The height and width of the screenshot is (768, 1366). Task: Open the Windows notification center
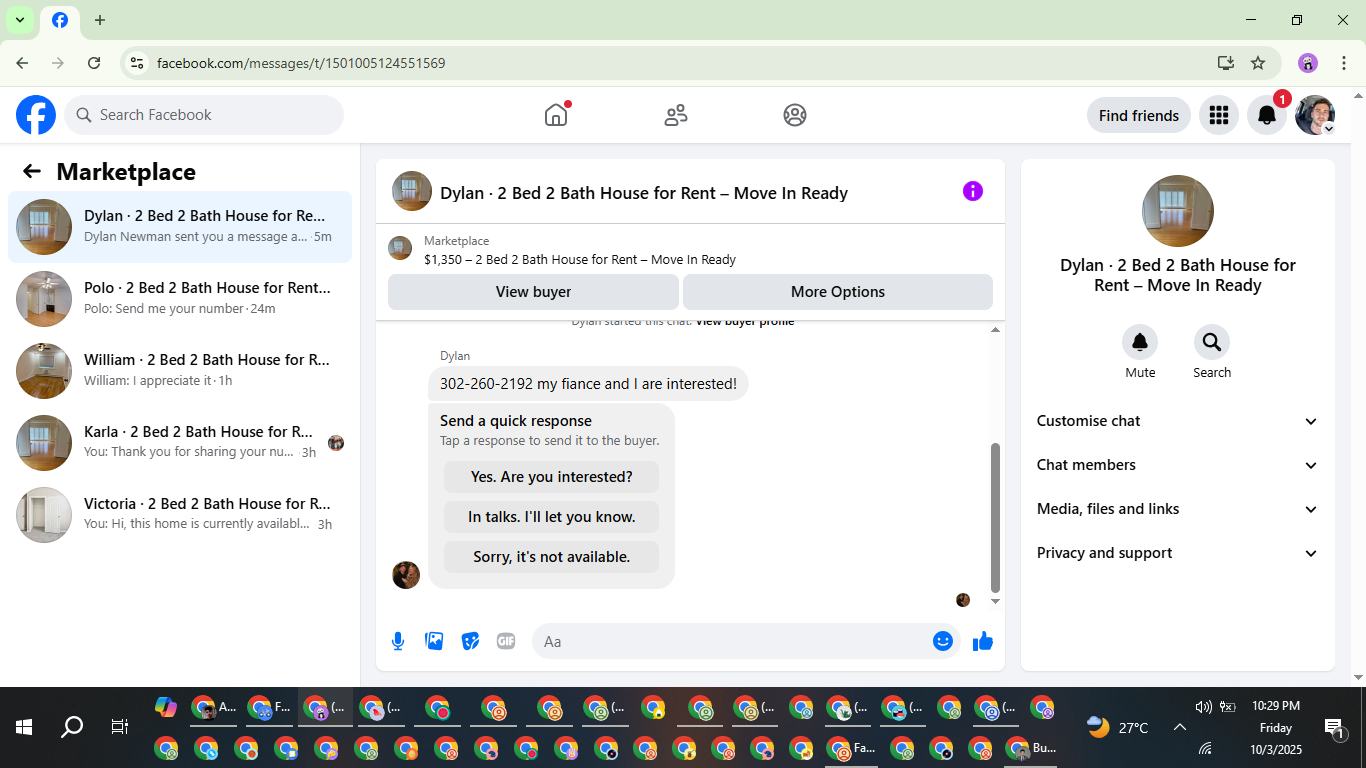click(1333, 728)
